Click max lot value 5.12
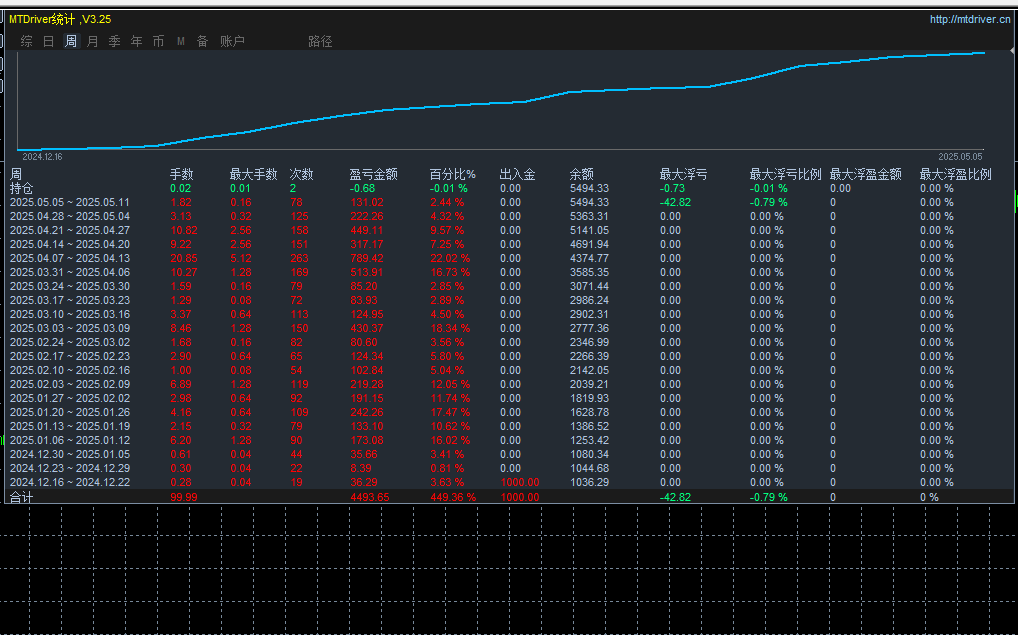Image resolution: width=1018 pixels, height=635 pixels. pos(241,258)
